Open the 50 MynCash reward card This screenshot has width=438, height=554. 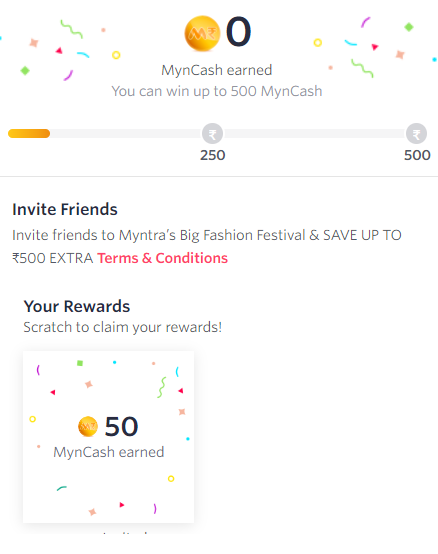108,437
